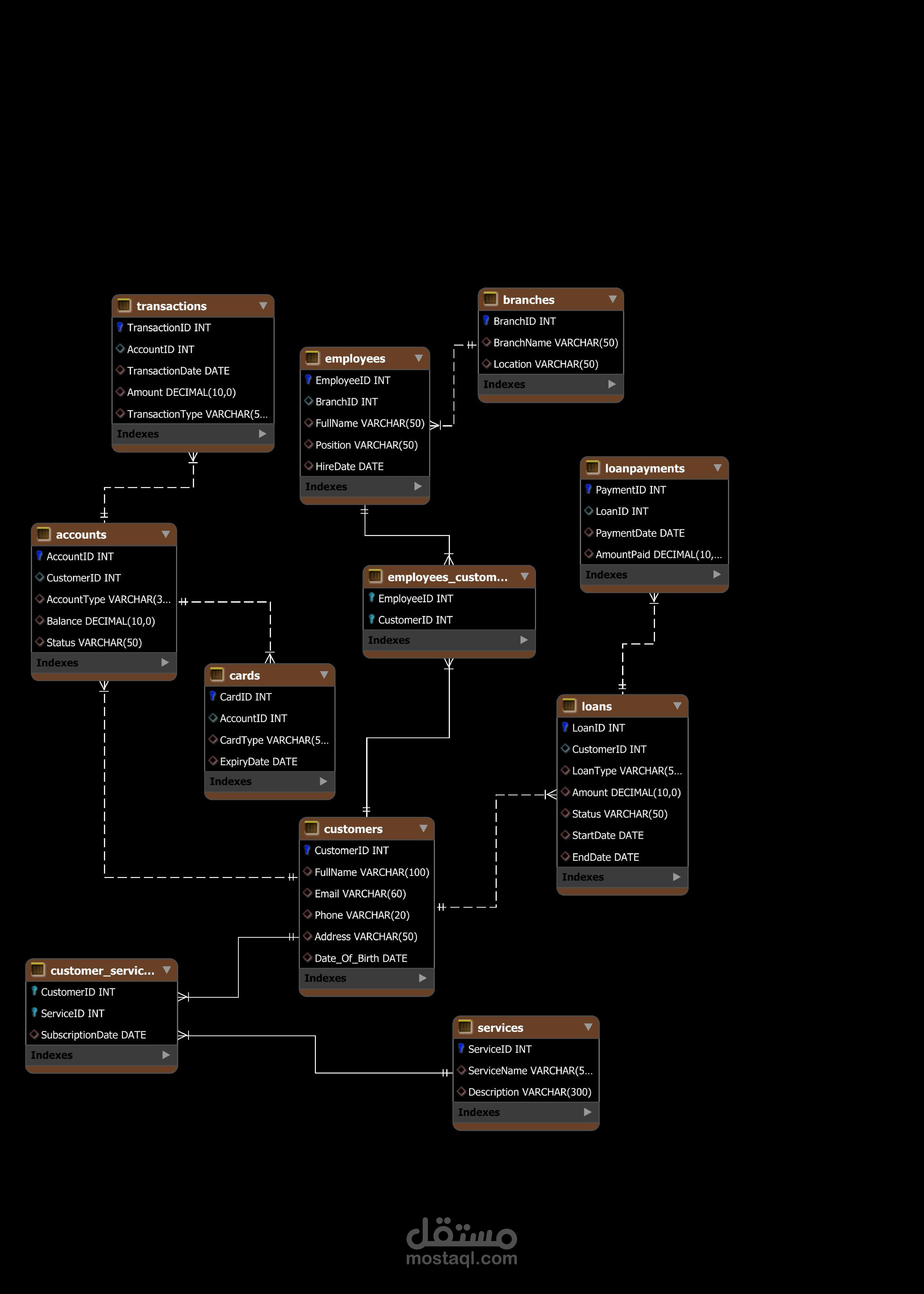924x1294 pixels.
Task: Click LoanID primary key icon in loans
Action: point(565,727)
